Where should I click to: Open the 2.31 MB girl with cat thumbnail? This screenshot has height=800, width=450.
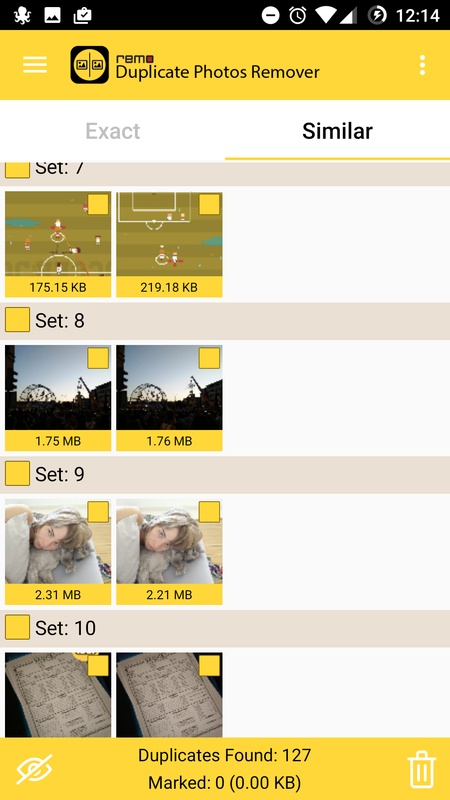[x=58, y=542]
